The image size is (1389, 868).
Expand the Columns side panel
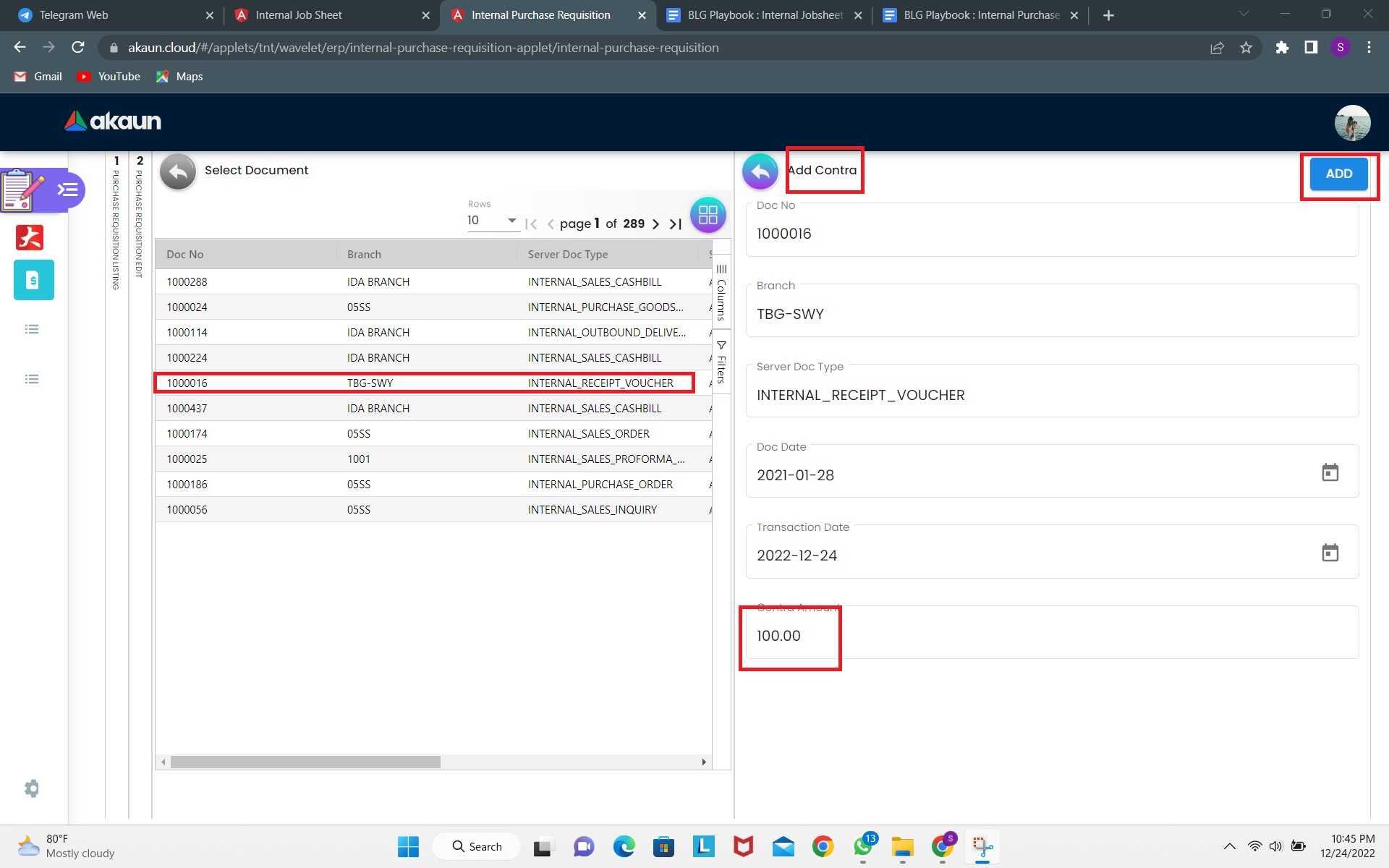coord(721,293)
